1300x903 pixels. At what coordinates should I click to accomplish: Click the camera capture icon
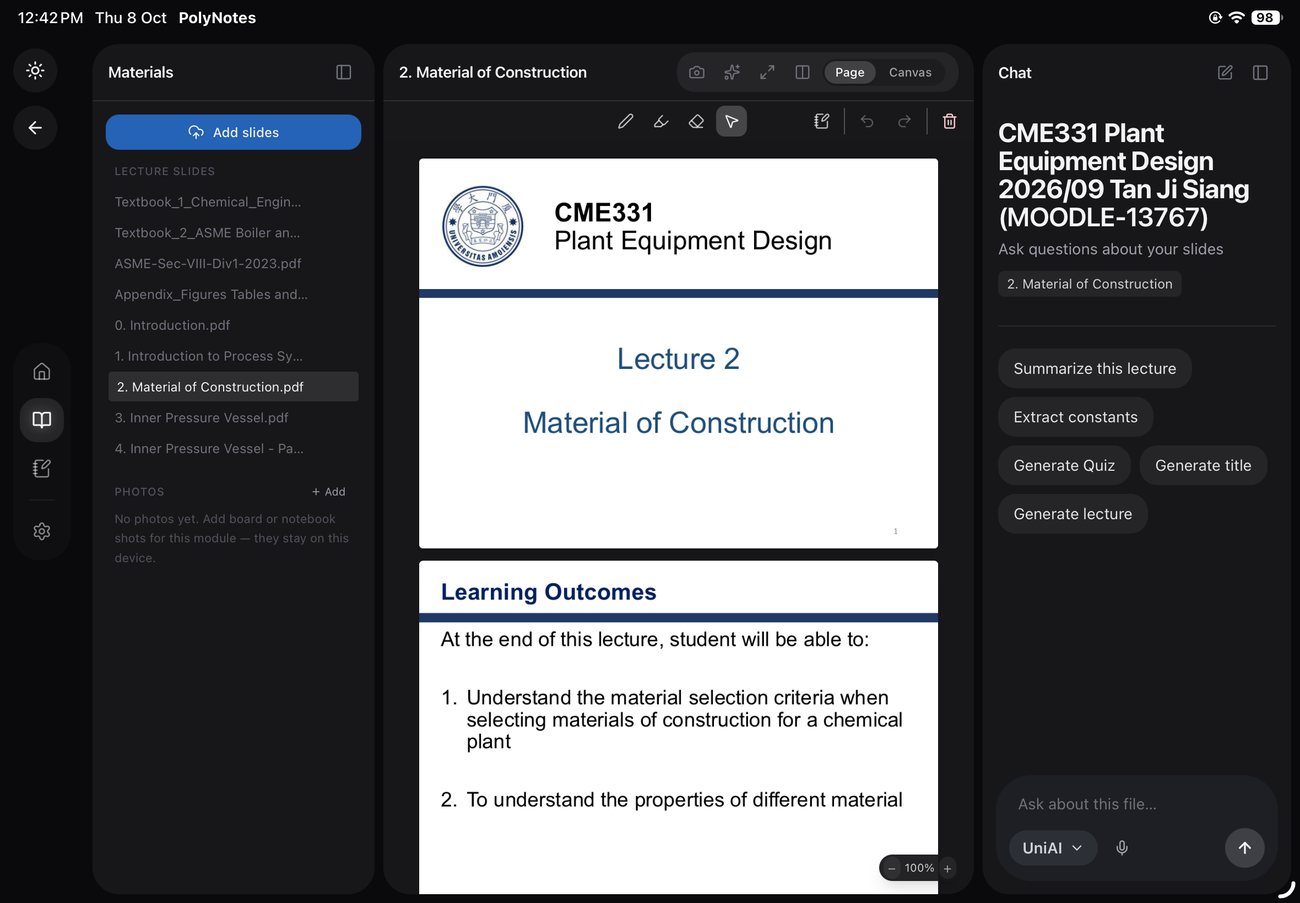pos(697,72)
